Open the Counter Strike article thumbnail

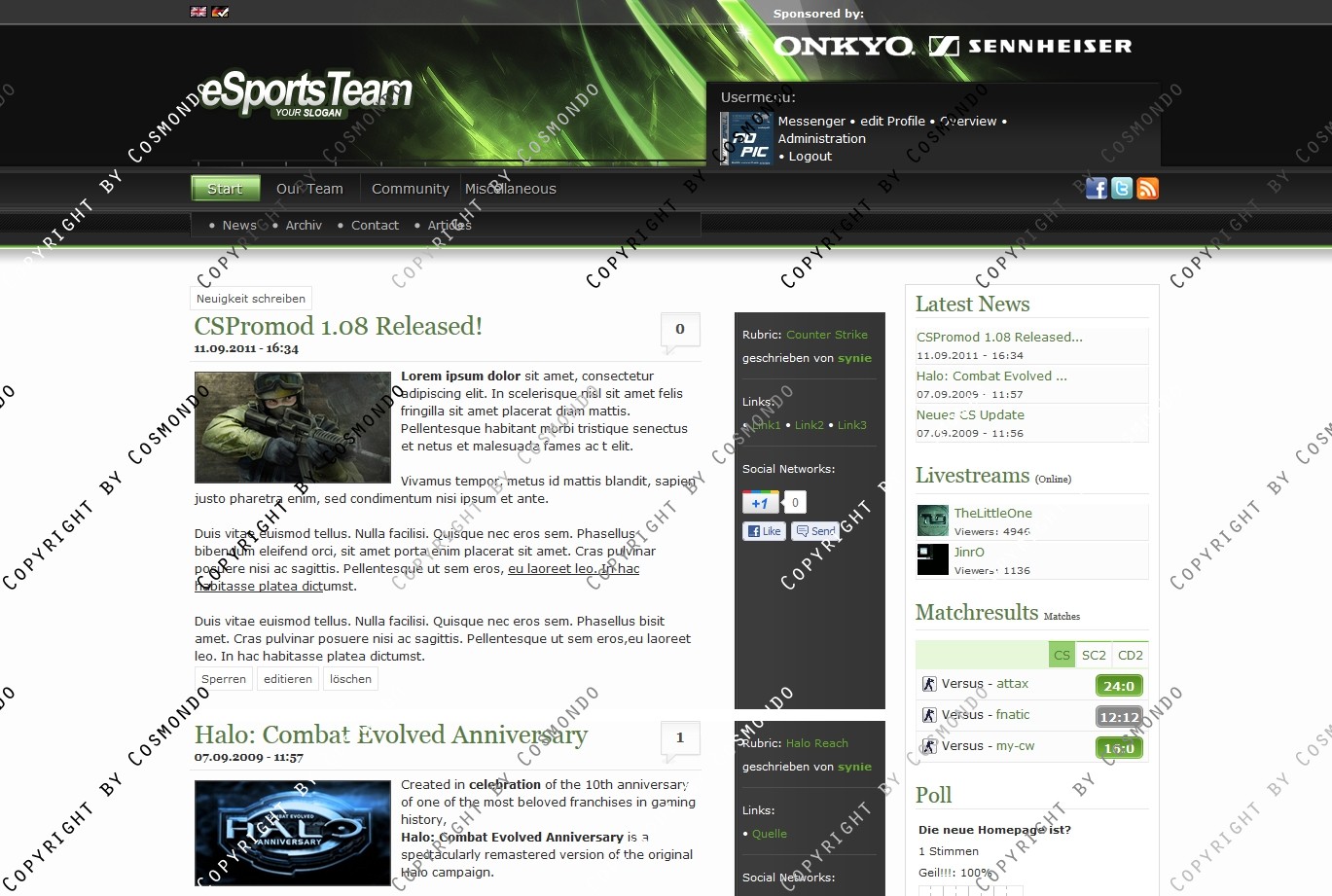click(292, 427)
